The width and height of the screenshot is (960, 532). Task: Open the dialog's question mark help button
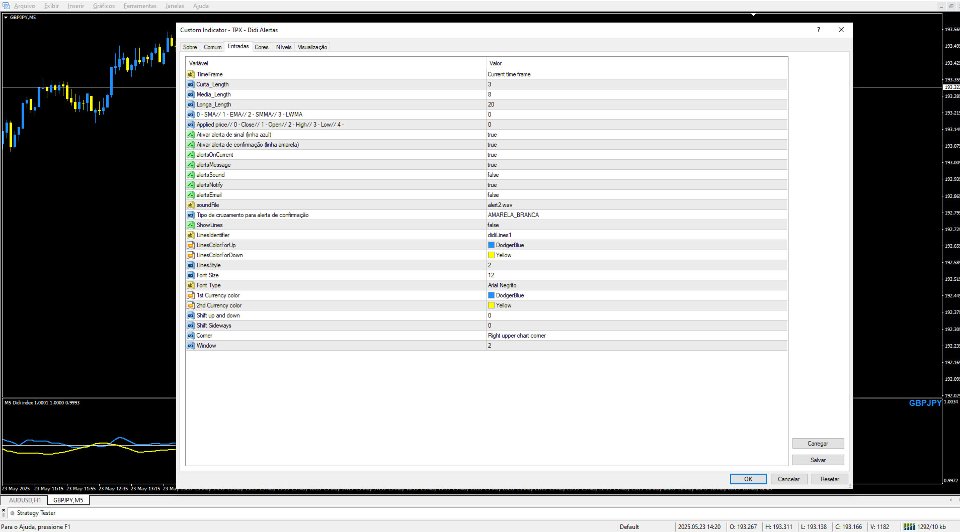[x=818, y=29]
